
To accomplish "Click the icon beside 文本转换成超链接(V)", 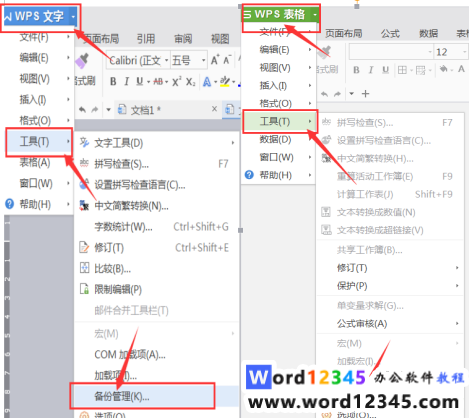I will pos(326,230).
